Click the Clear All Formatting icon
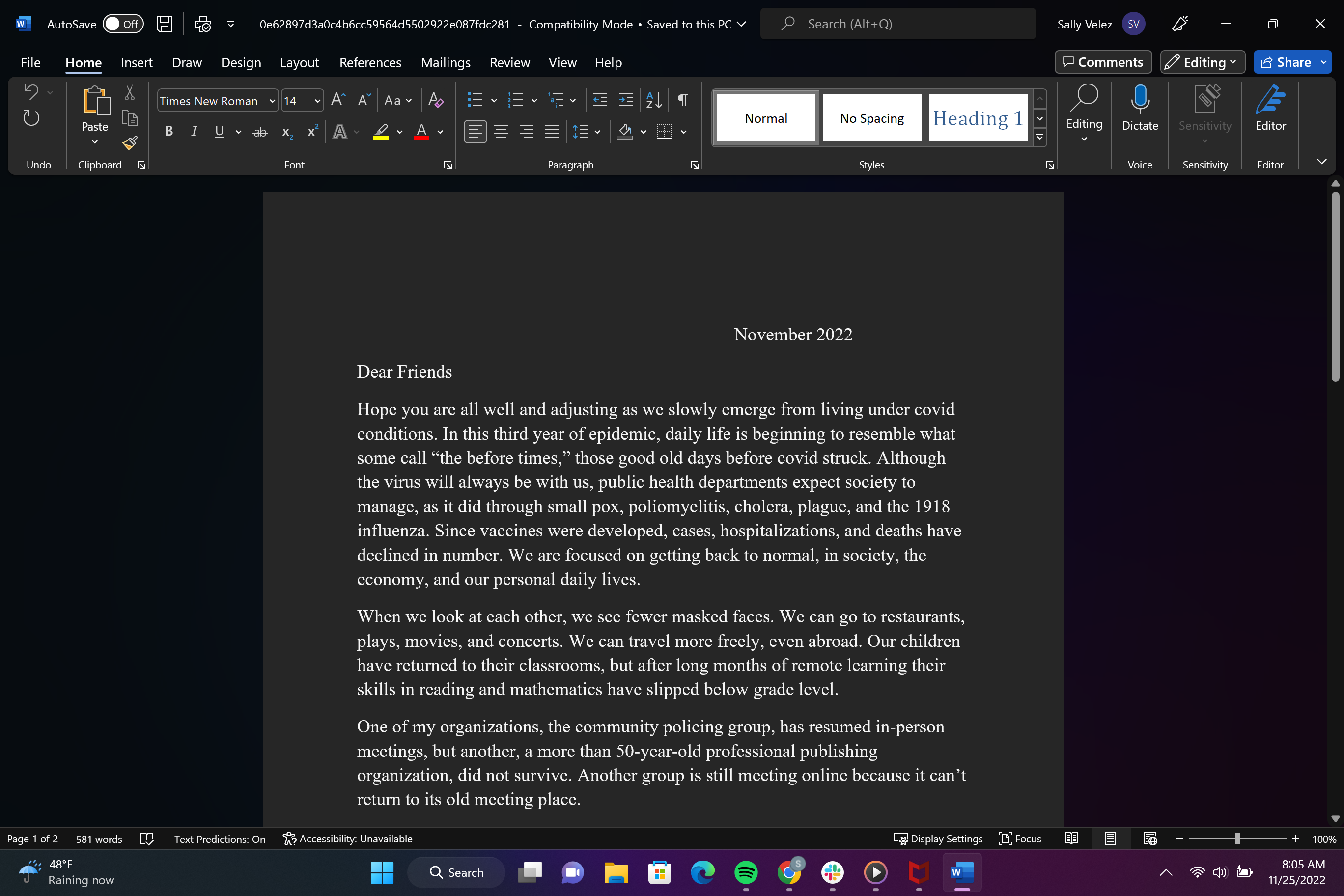The height and width of the screenshot is (896, 1344). (x=435, y=101)
